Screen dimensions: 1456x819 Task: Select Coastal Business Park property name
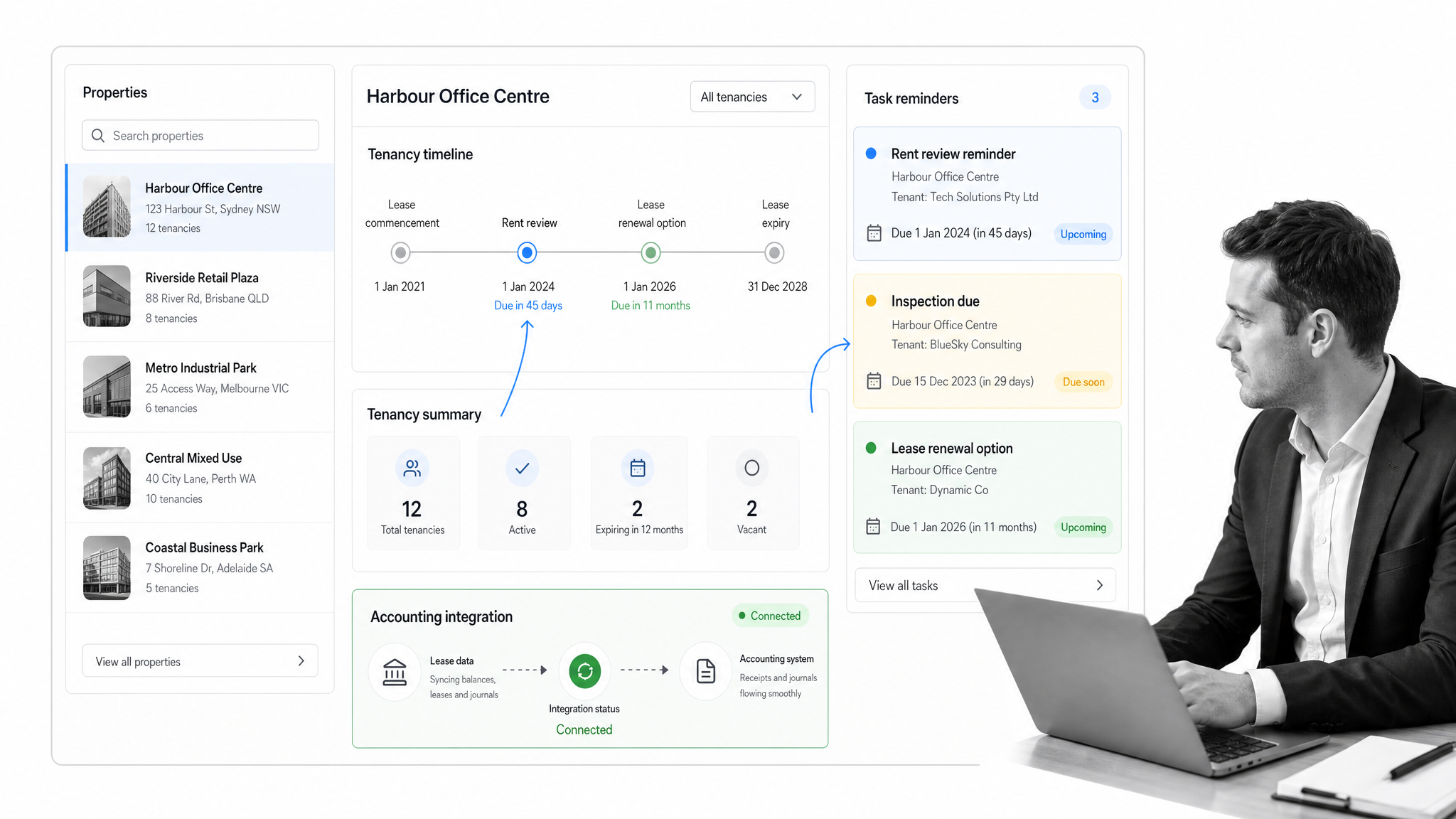pos(204,548)
